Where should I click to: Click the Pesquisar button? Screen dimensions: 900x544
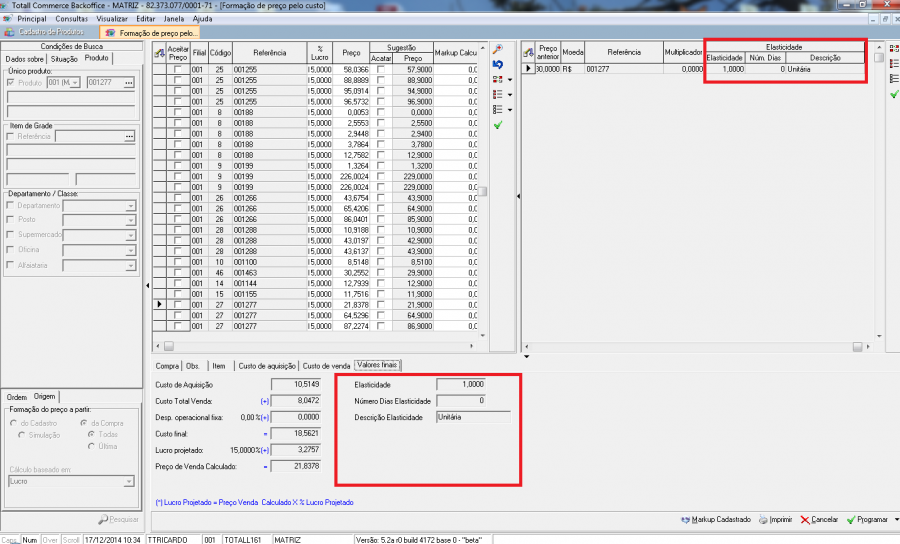[118, 520]
